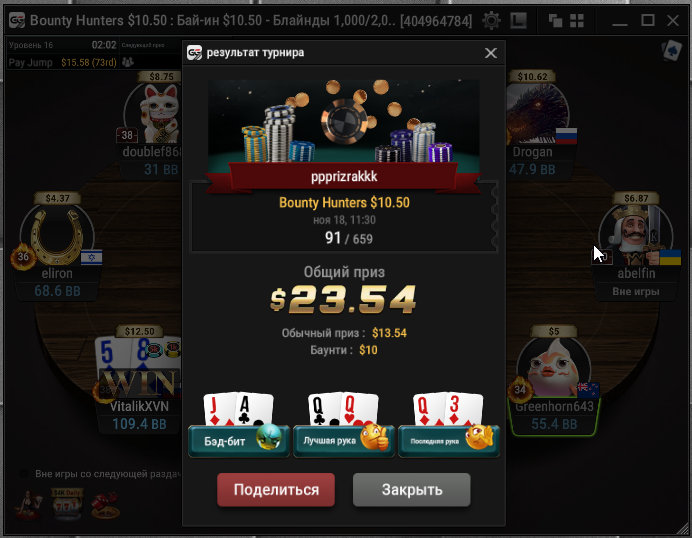Open the Бэд-бит hand replay
The height and width of the screenshot is (538, 692).
(239, 440)
